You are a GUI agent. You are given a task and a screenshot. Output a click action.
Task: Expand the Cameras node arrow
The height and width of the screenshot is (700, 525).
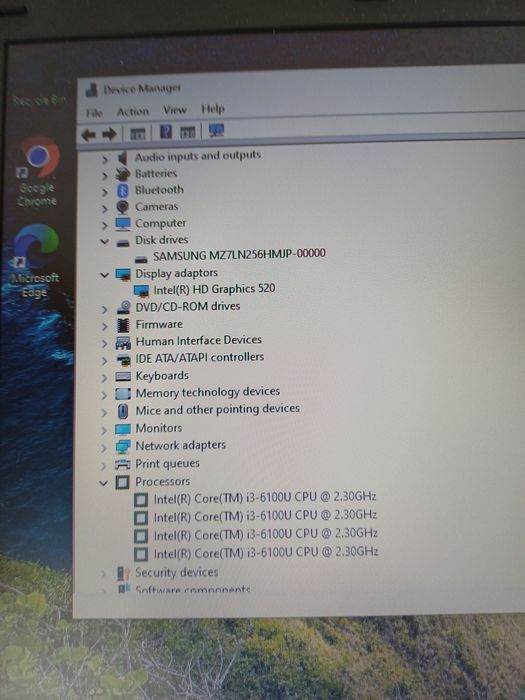coord(104,208)
